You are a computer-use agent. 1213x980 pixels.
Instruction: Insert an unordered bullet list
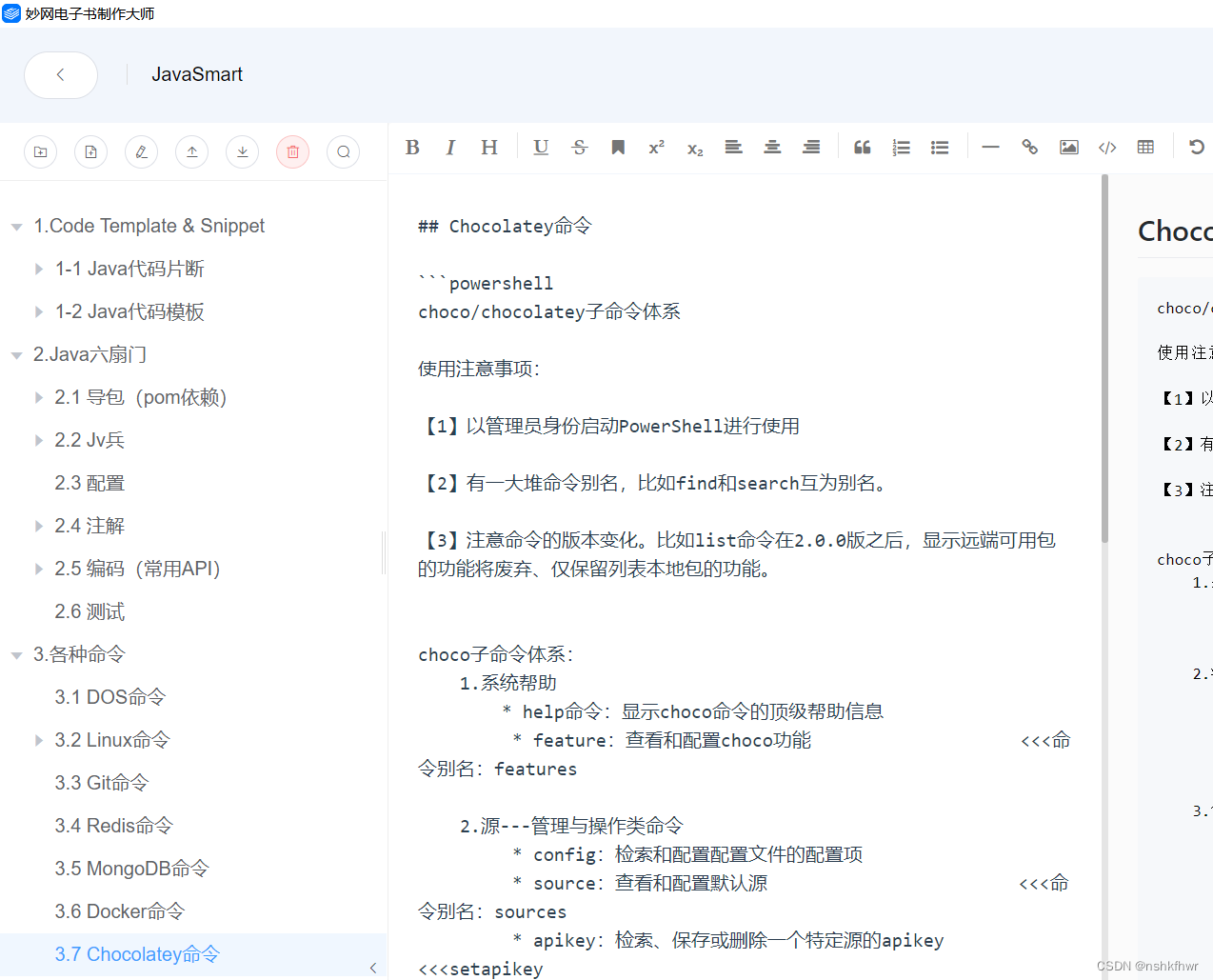[940, 147]
